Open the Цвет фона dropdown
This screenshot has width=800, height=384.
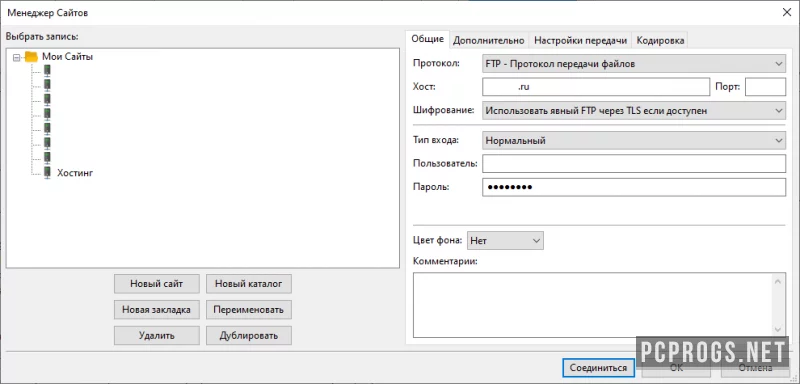tap(505, 240)
